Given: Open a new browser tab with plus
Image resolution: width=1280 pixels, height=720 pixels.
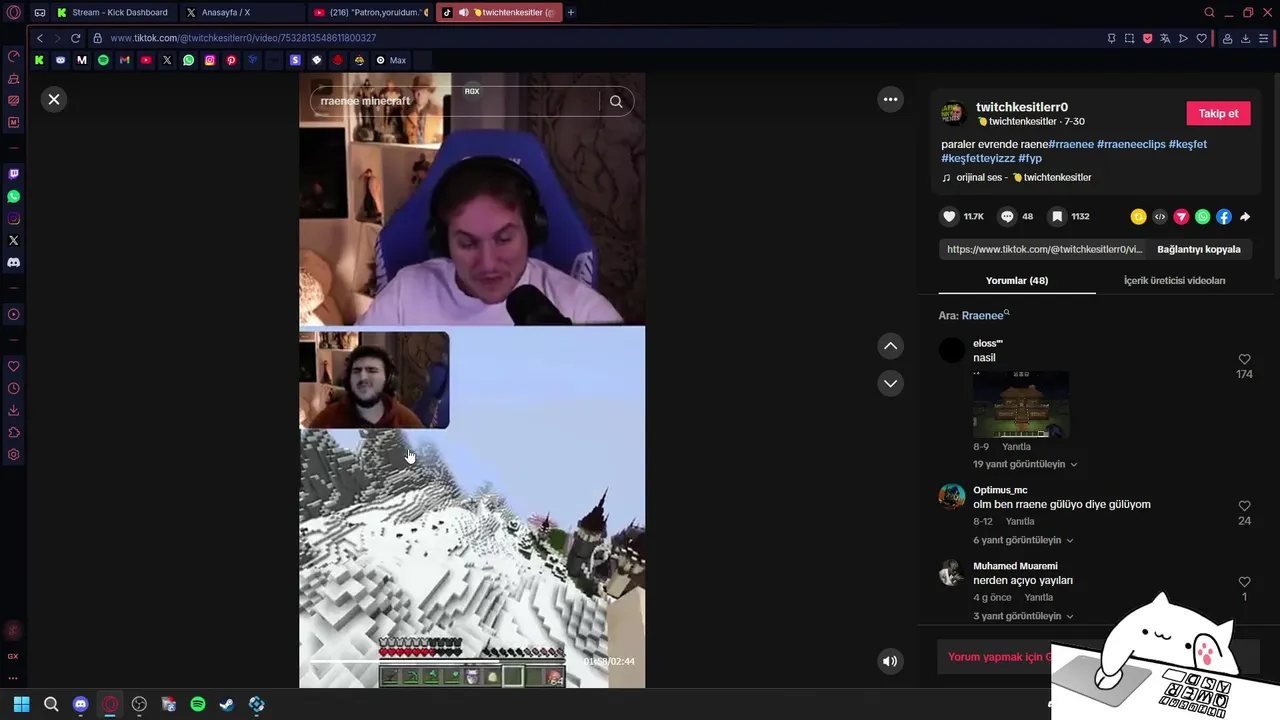Looking at the screenshot, I should click(x=571, y=12).
